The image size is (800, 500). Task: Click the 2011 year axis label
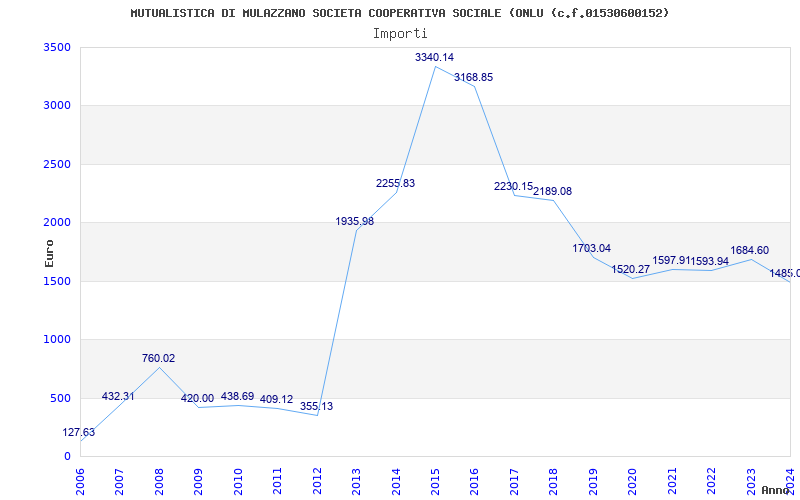pos(277,483)
